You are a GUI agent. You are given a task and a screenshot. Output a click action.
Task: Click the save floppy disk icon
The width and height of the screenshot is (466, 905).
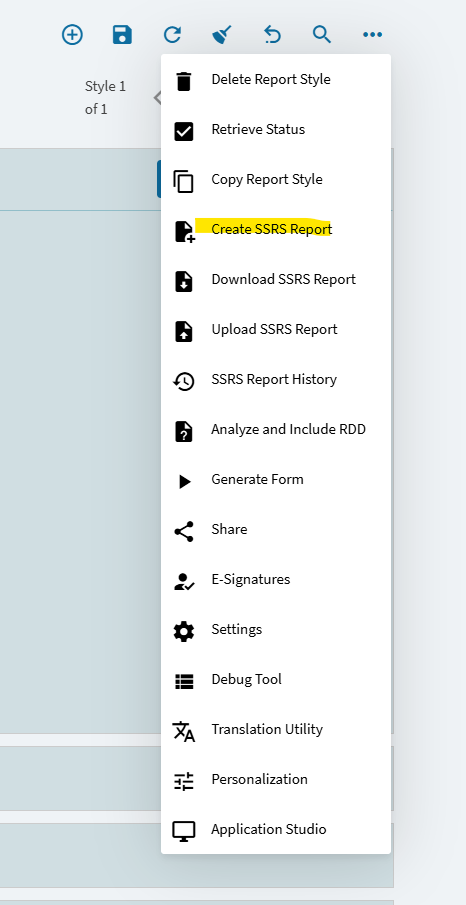(122, 35)
